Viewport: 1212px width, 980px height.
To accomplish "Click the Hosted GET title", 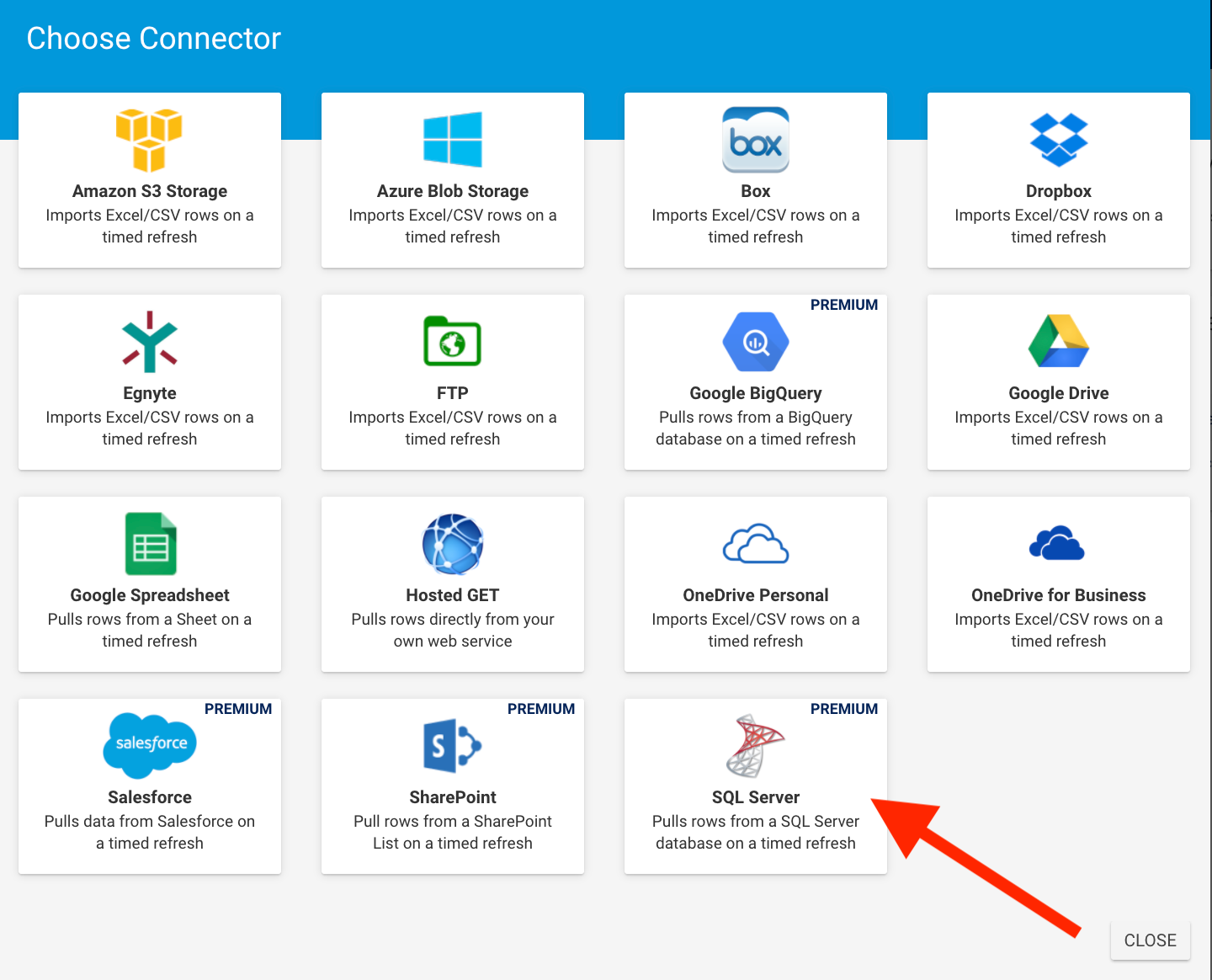I will pyautogui.click(x=453, y=595).
